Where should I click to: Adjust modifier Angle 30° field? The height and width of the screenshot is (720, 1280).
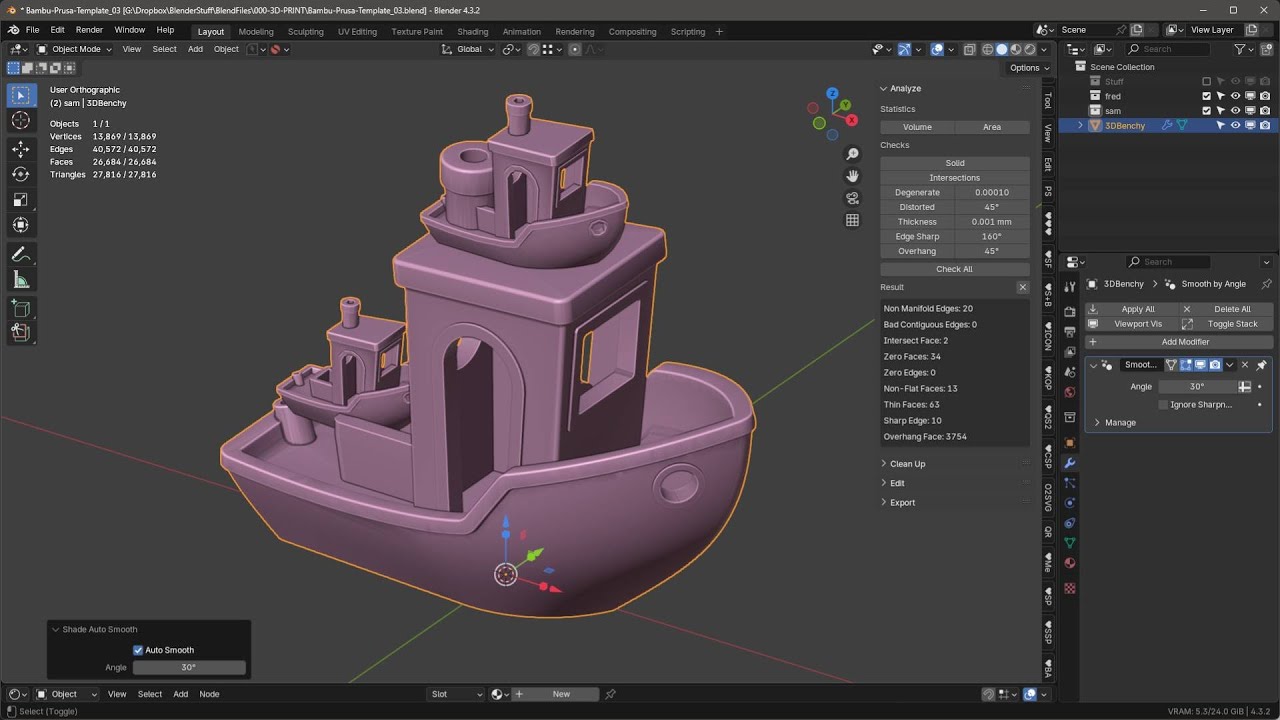(x=1197, y=386)
